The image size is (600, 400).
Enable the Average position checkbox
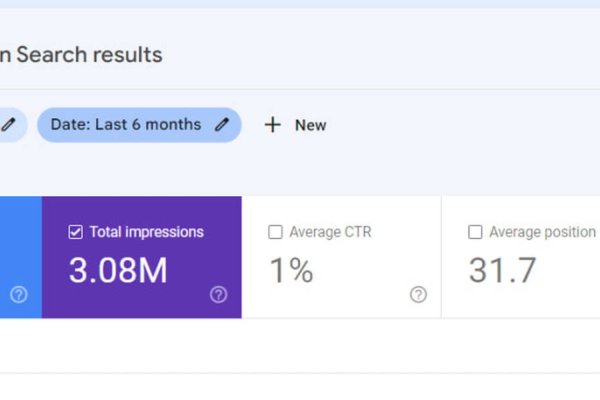click(x=475, y=232)
